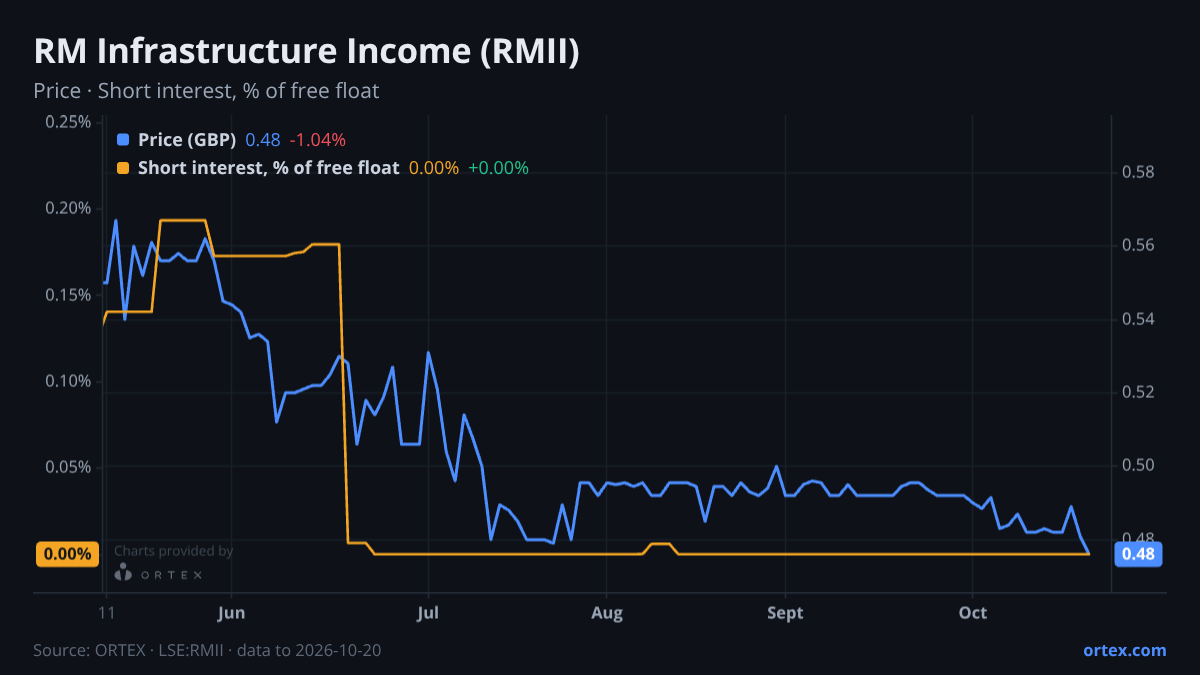1200x675 pixels.
Task: Click the 0.58 right axis label
Action: [x=1138, y=172]
